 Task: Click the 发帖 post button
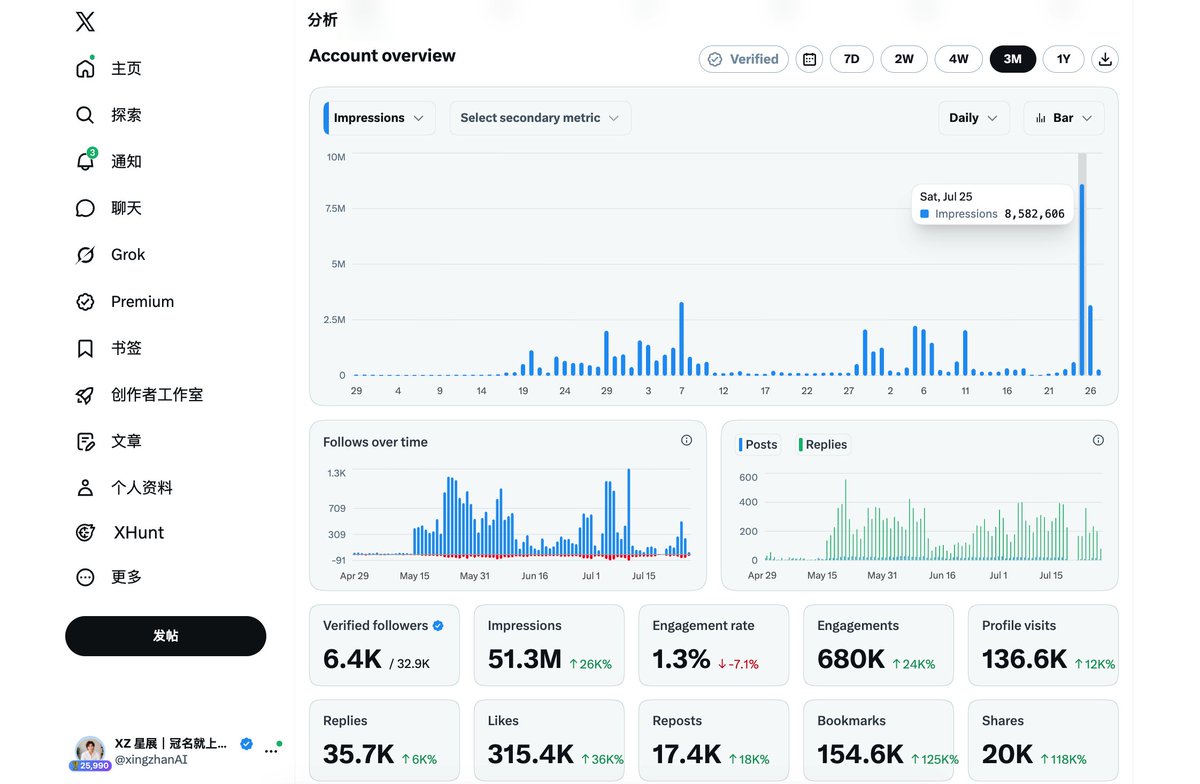tap(166, 636)
